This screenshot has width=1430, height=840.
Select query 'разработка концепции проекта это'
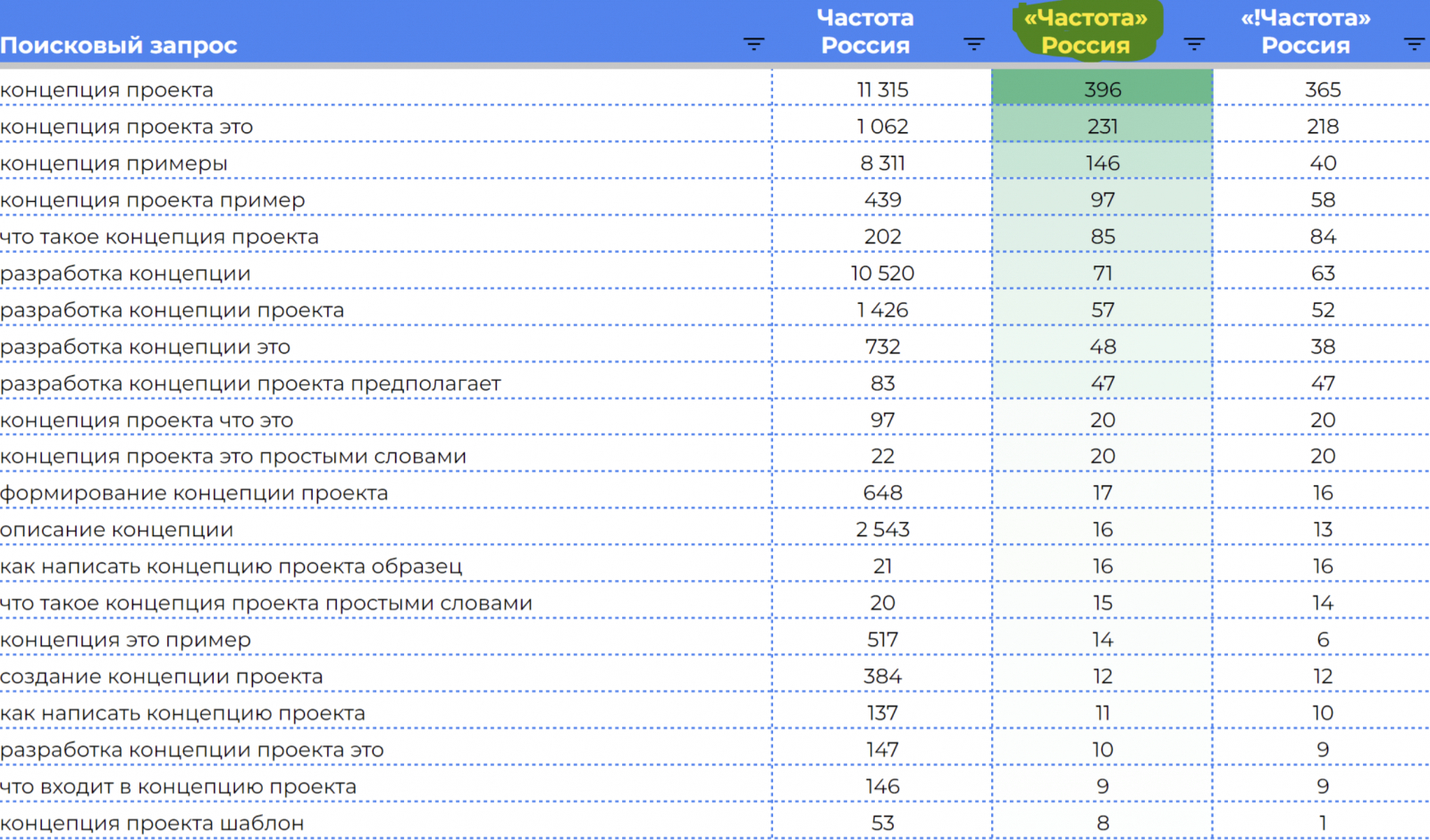192,750
